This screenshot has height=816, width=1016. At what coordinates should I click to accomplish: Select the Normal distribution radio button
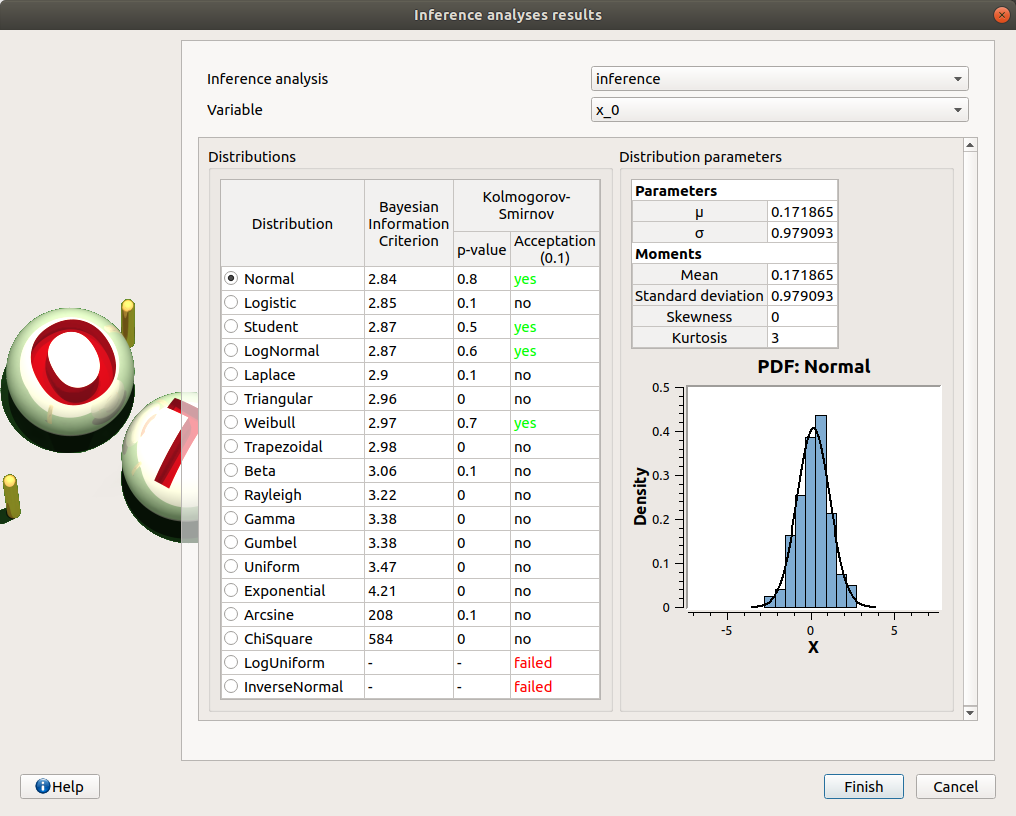point(232,279)
